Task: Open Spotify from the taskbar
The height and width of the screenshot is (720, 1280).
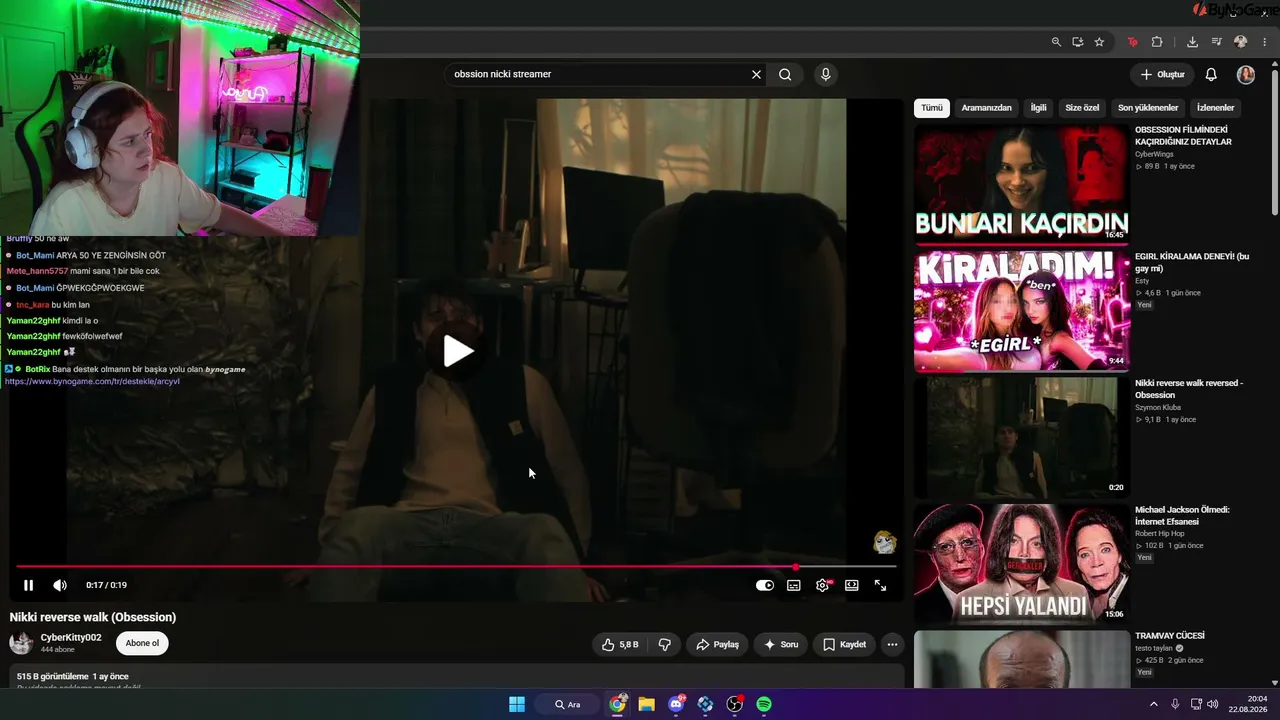Action: click(x=764, y=704)
